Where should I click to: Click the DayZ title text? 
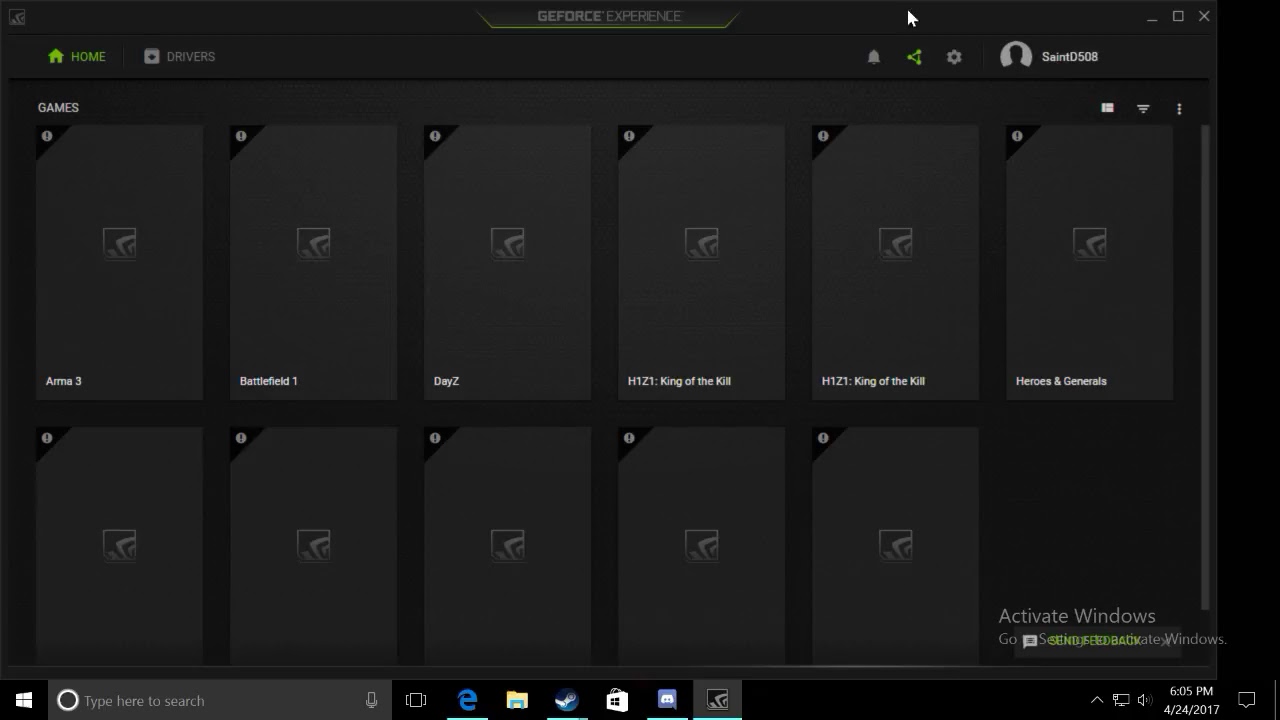446,381
